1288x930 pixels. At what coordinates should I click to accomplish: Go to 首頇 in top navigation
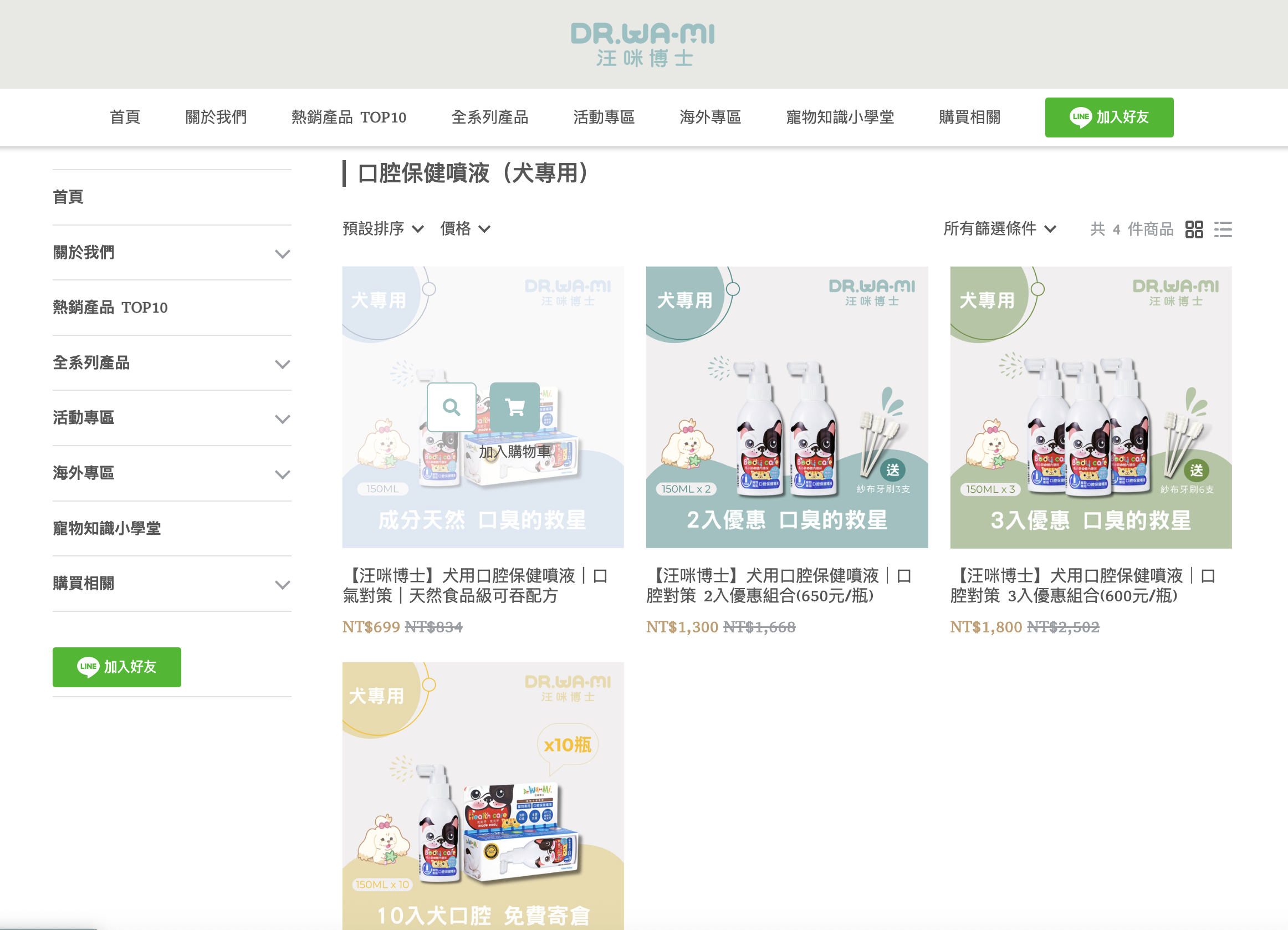[x=125, y=117]
